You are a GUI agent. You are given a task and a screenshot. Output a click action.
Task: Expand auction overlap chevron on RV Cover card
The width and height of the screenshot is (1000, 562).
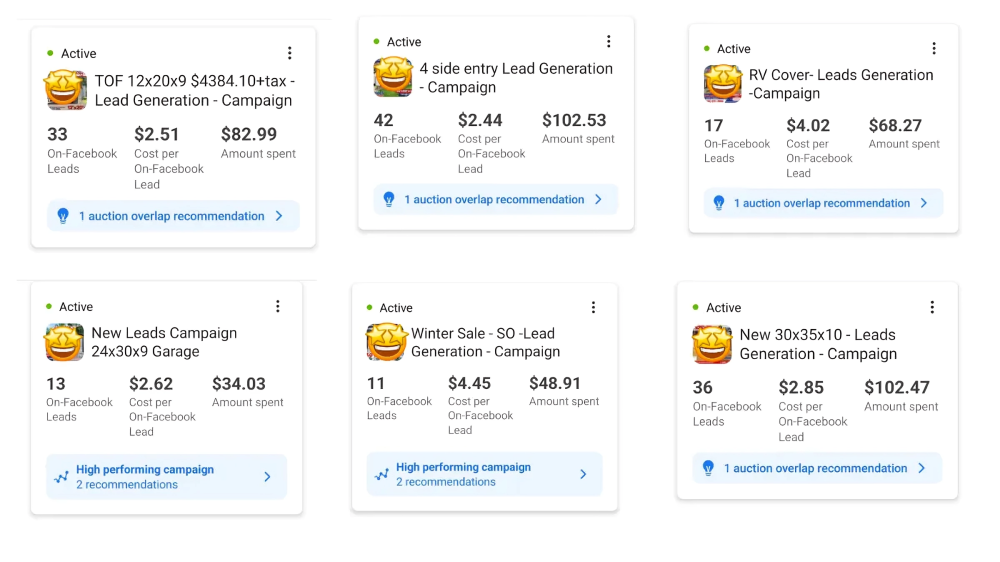(x=924, y=203)
